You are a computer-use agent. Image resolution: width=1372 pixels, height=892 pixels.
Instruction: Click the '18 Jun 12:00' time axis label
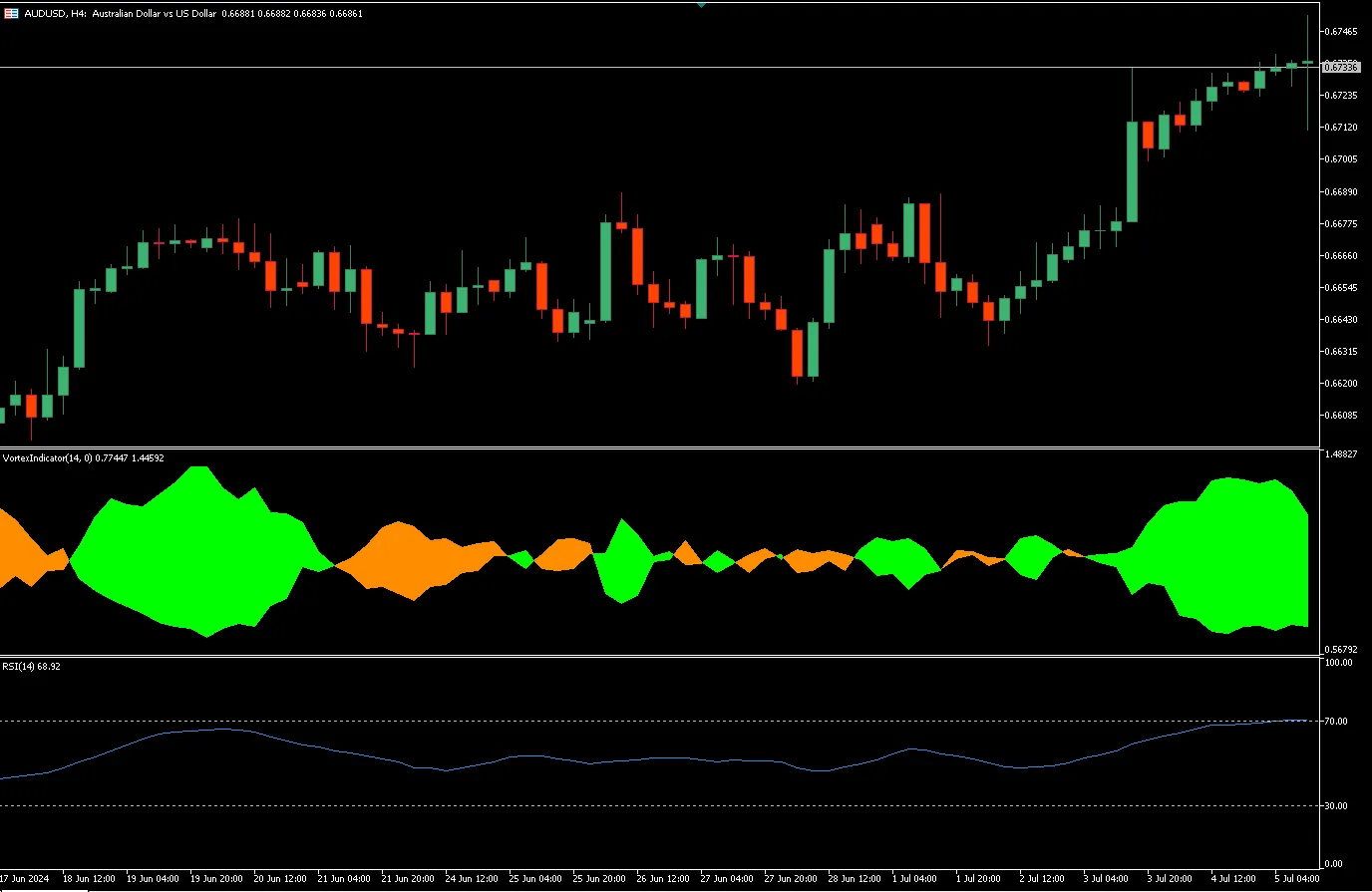(88, 879)
